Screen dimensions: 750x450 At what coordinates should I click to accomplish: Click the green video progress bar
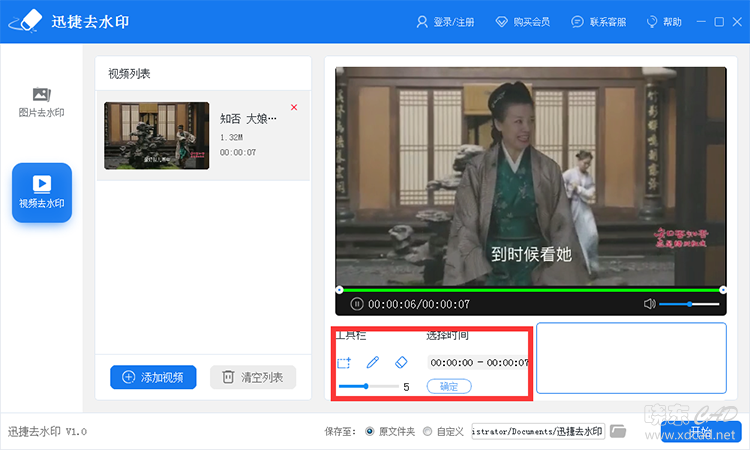pos(531,290)
